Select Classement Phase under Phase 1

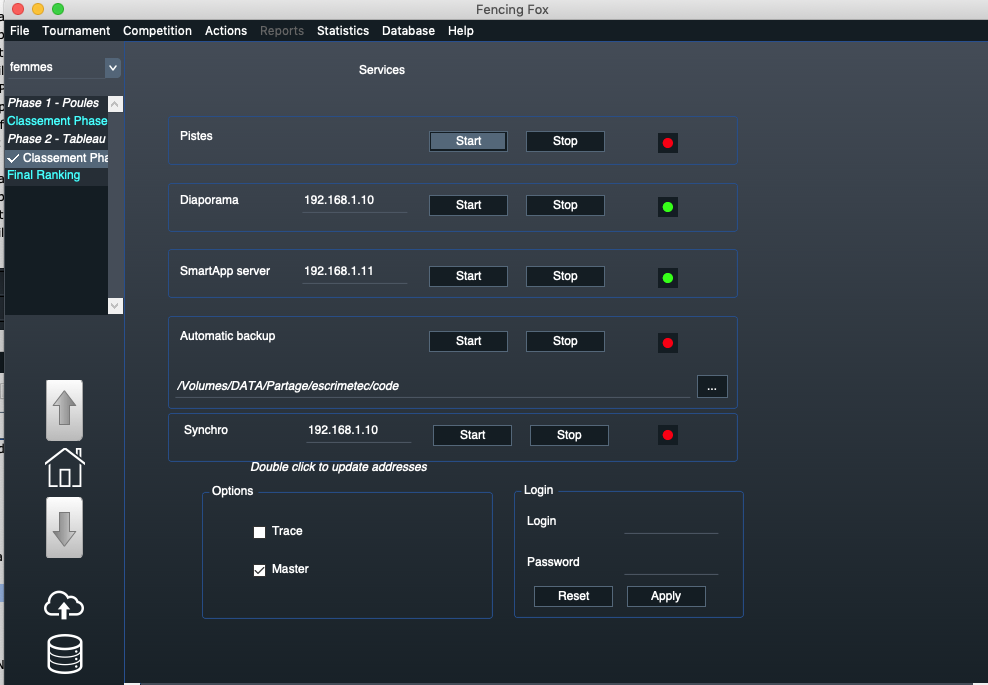[x=57, y=121]
